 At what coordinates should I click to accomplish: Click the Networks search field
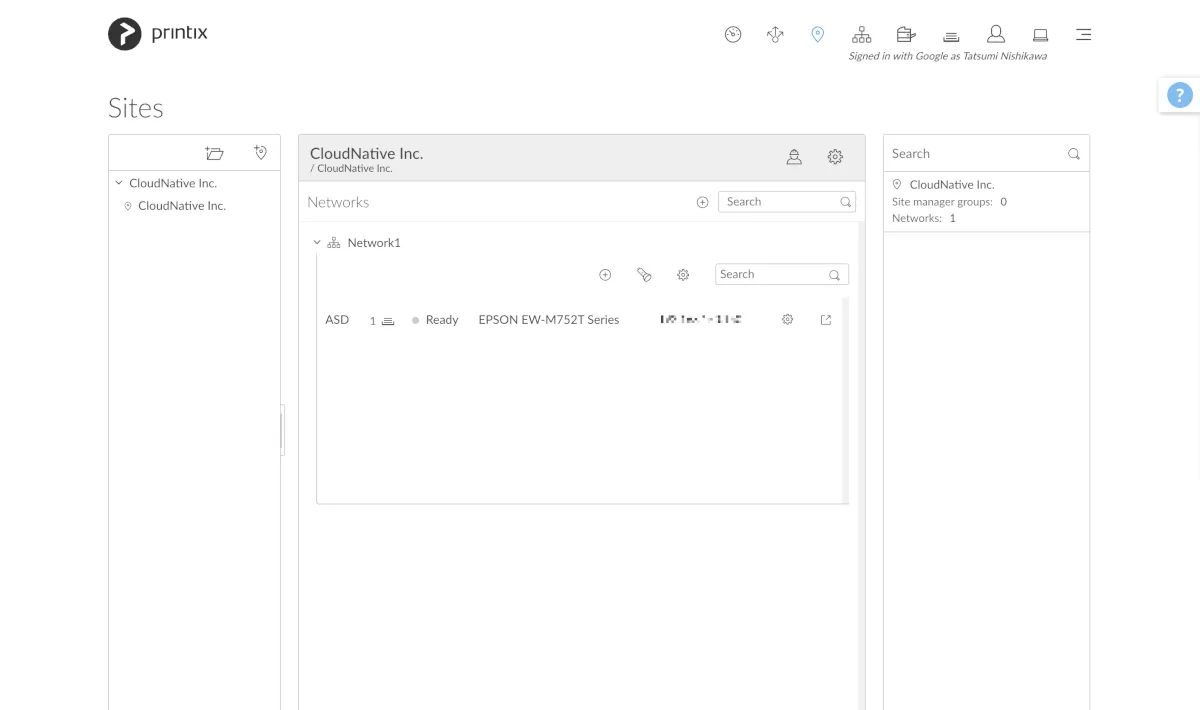[780, 202]
